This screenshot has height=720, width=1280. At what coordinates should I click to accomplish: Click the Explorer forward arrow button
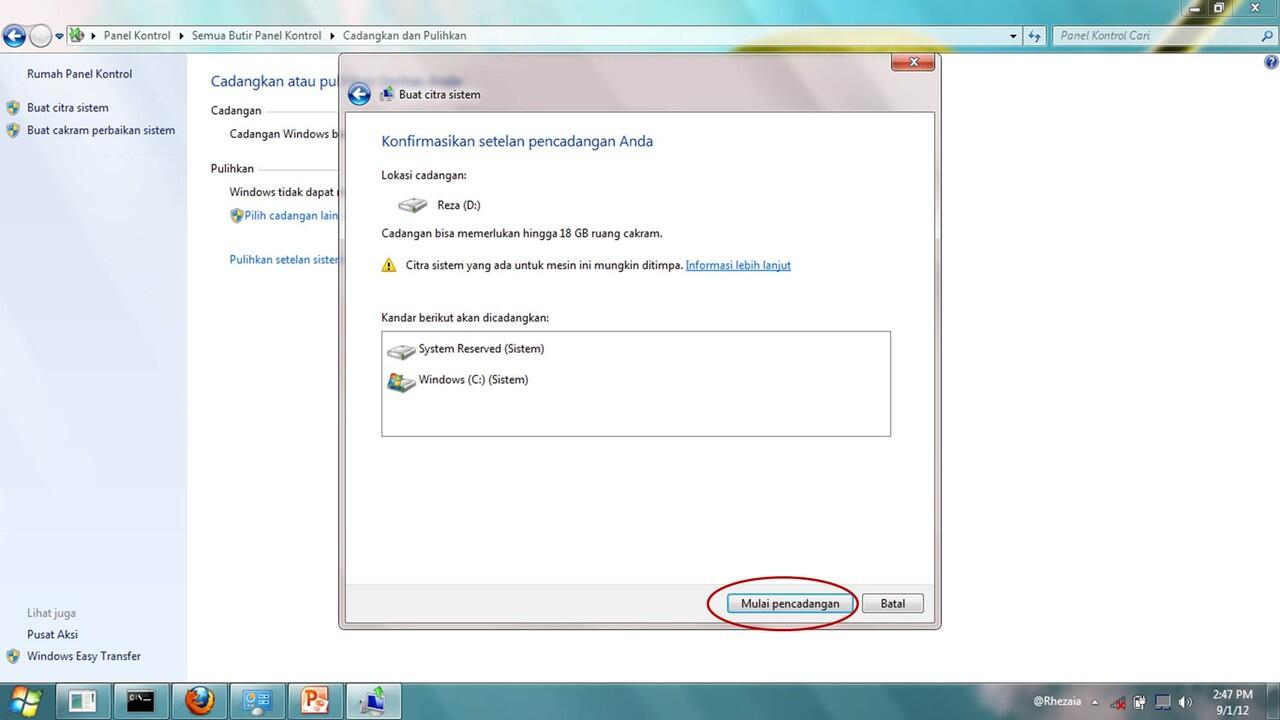point(40,36)
